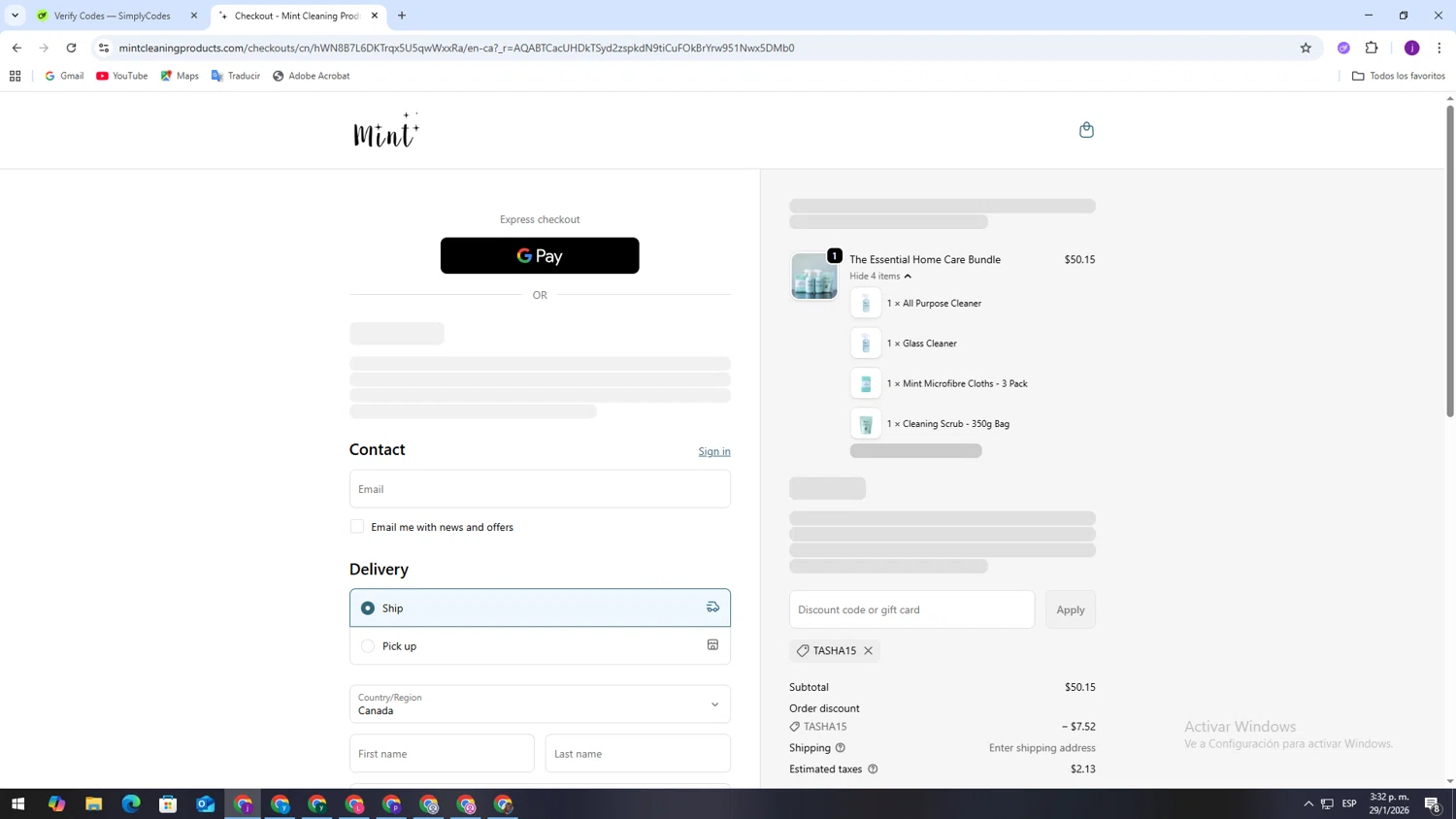Click the All Purpose Cleaner thumbnail
Screen dimensions: 1456x819
(866, 304)
